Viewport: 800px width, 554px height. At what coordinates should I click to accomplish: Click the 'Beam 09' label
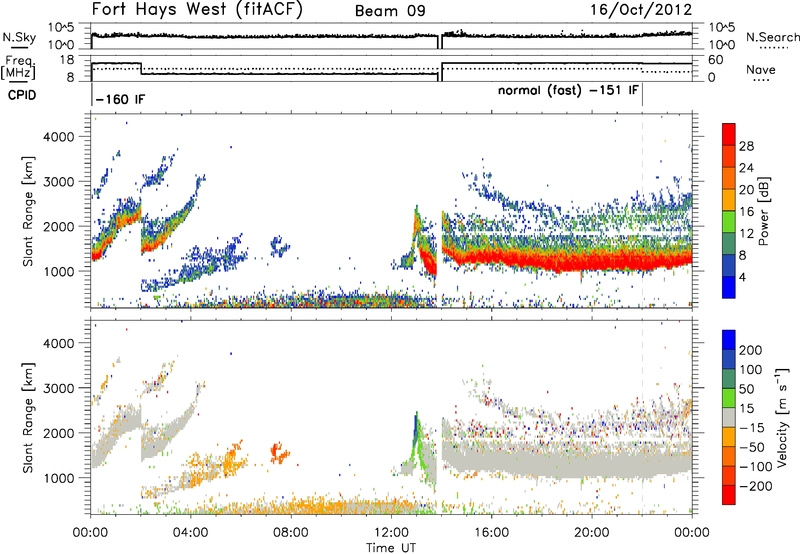pyautogui.click(x=390, y=11)
